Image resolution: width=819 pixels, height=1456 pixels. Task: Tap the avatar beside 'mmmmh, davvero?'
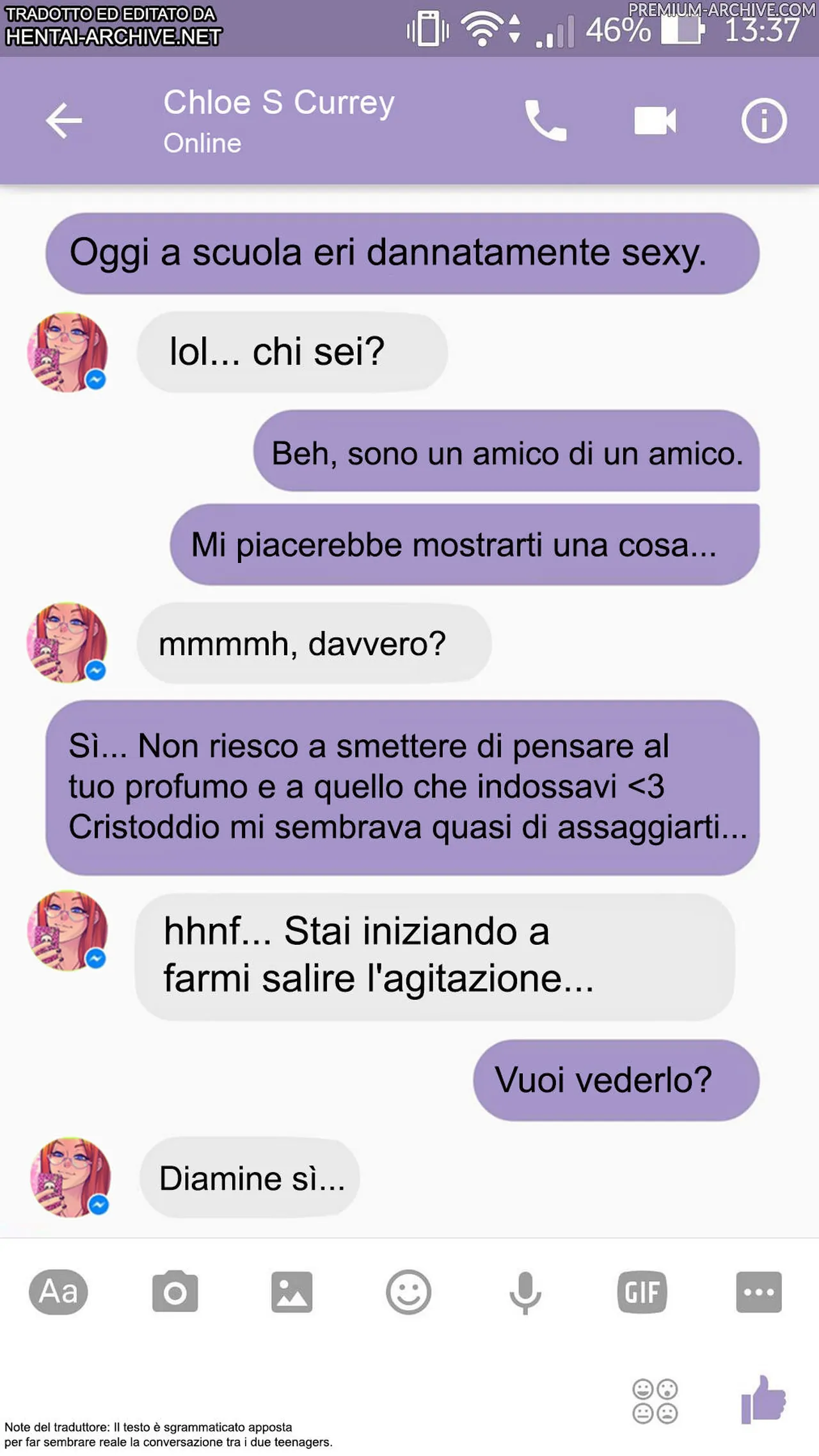point(67,642)
